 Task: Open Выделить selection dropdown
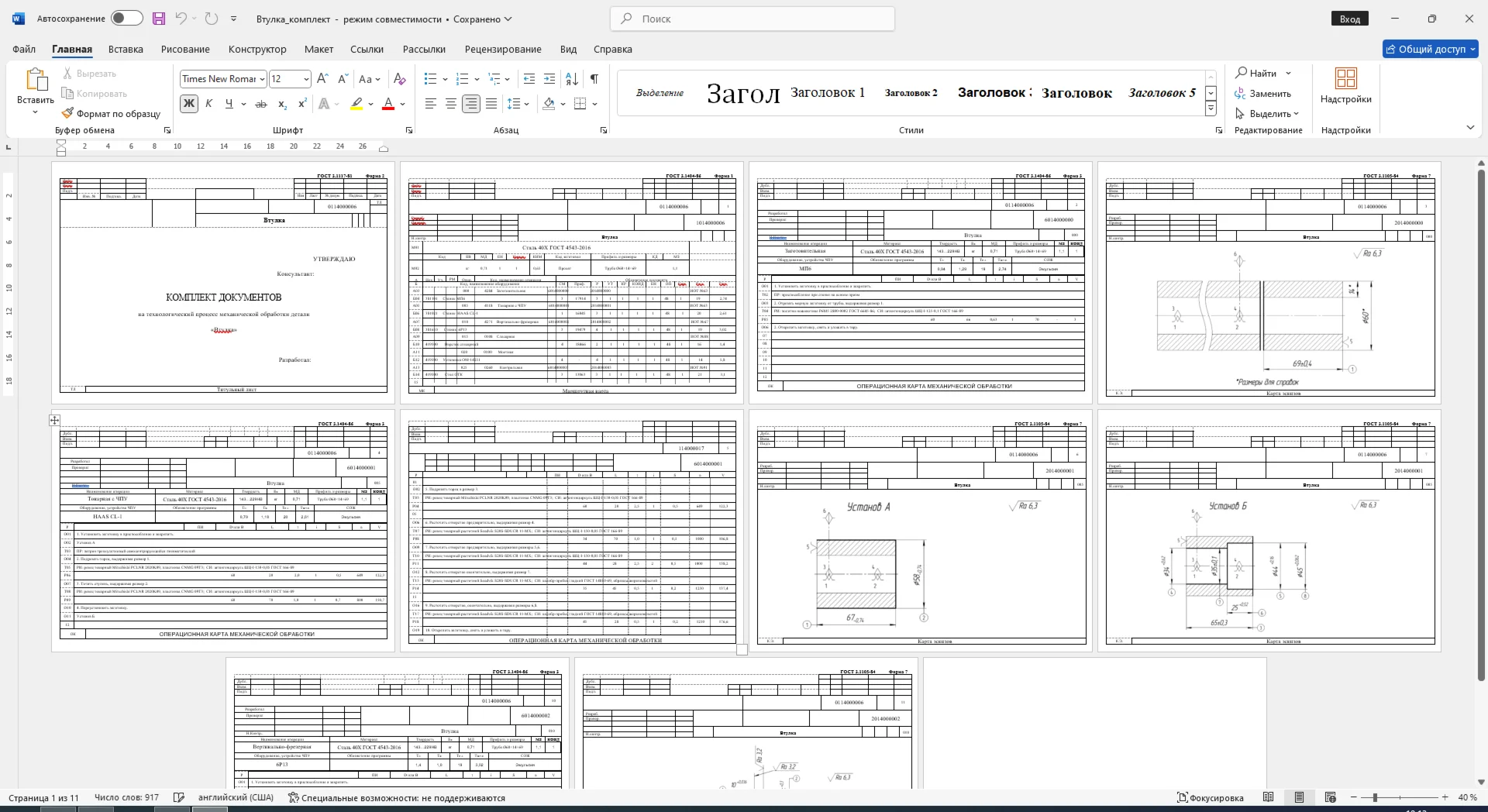tap(1266, 114)
